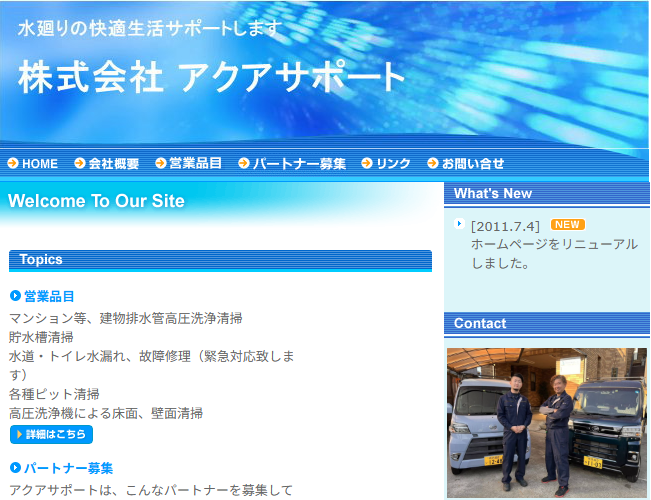This screenshot has height=500, width=651.
Task: Click the arrow icon beside お問い合せ
Action: pyautogui.click(x=433, y=163)
